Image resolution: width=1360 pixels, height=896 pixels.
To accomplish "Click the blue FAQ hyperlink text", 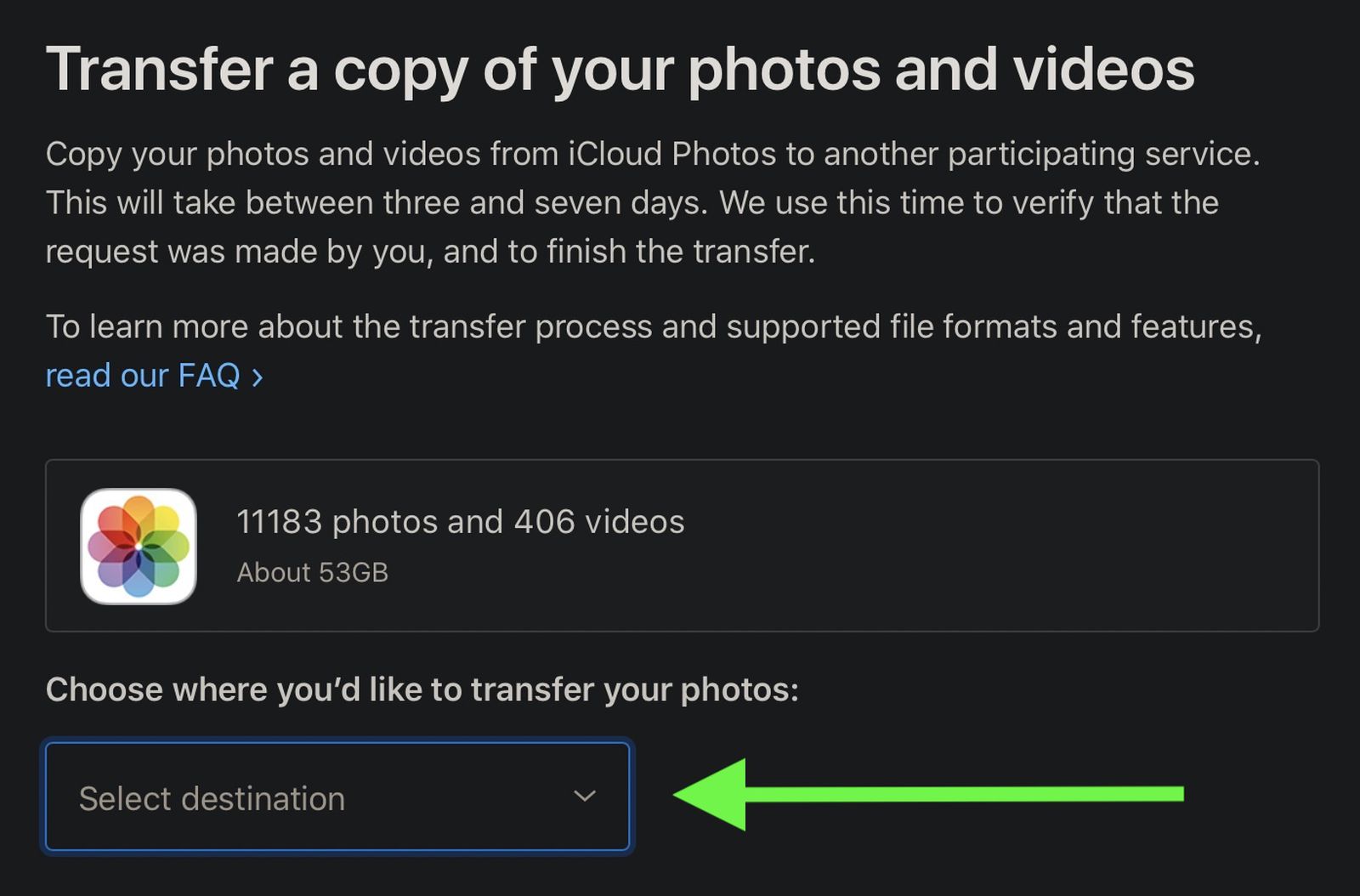I will click(x=144, y=375).
